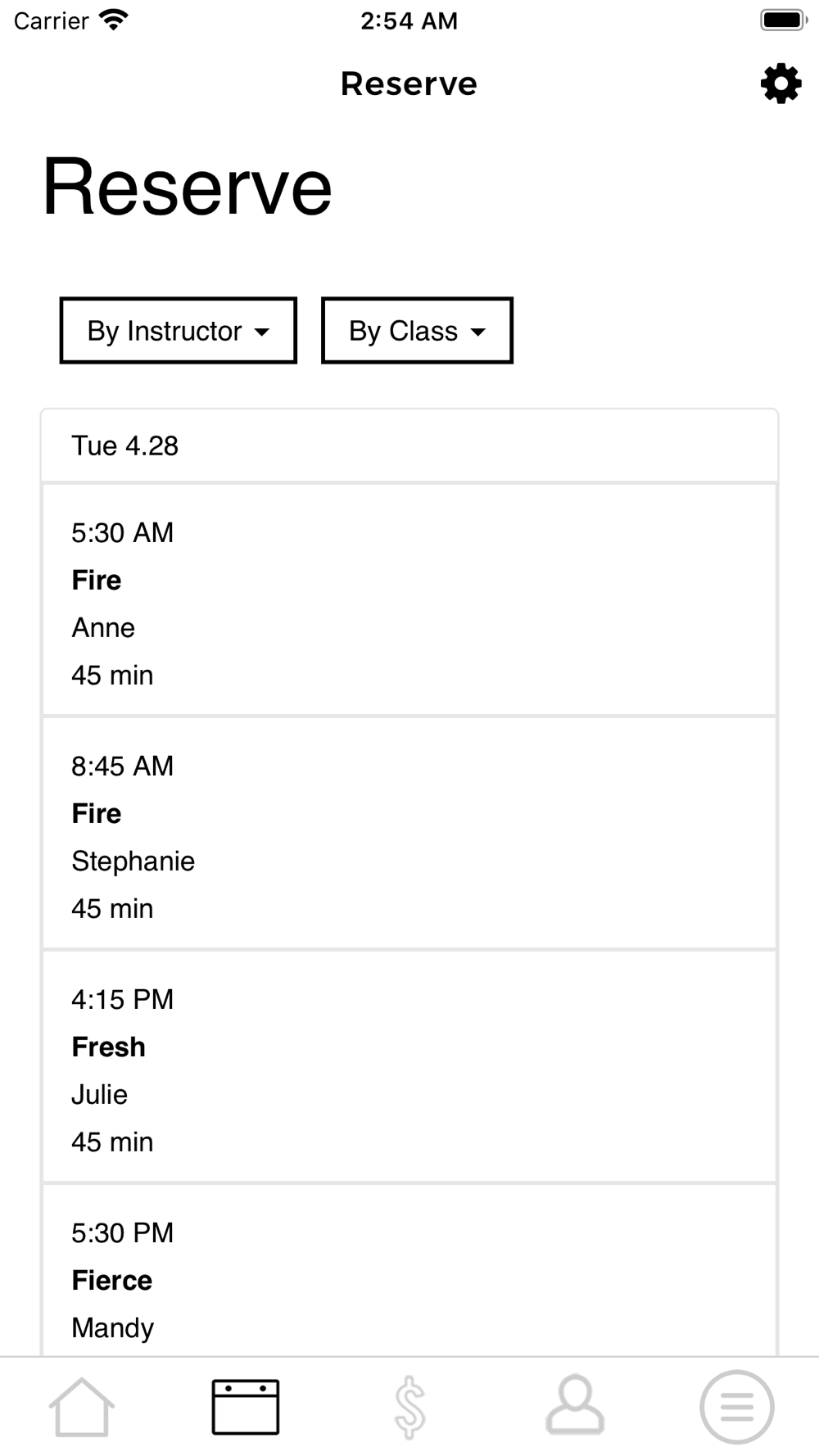Viewport: 819px width, 1456px height.
Task: Tap the large Reserve heading
Action: 188,187
